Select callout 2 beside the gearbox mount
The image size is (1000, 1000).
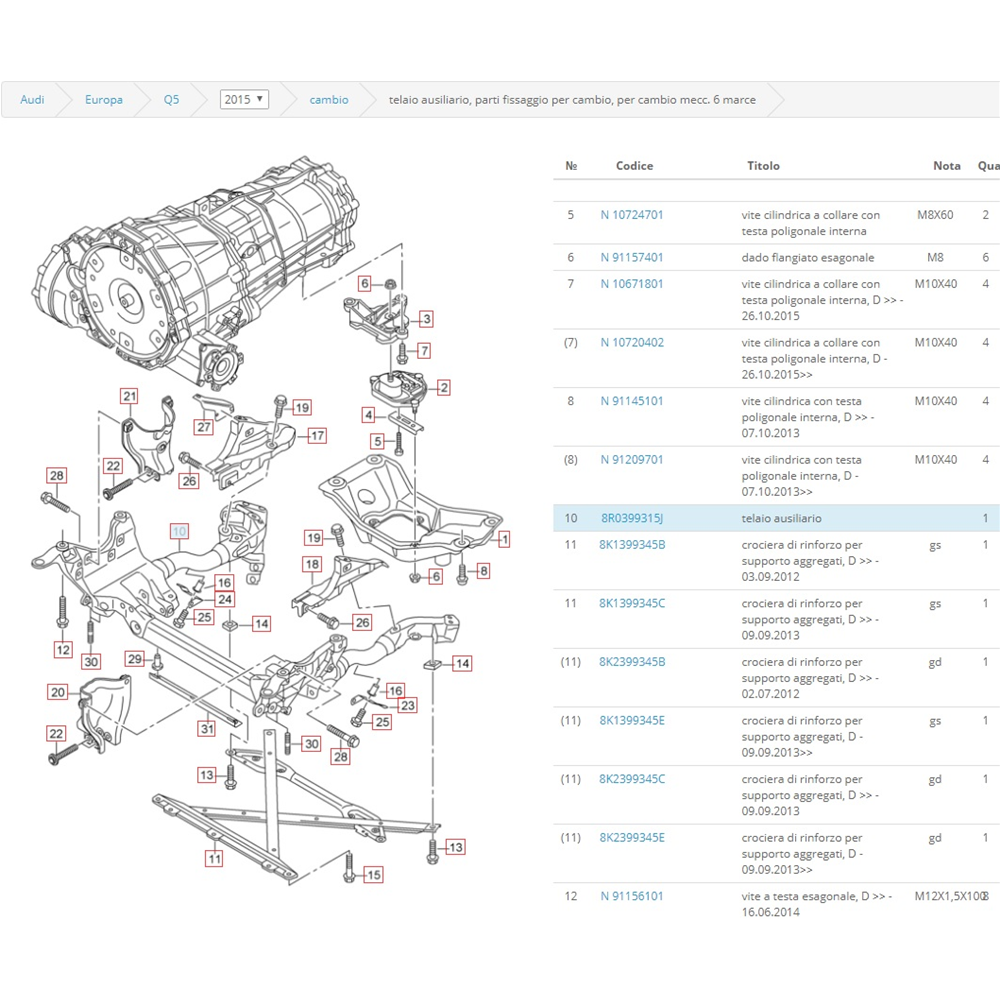[443, 387]
